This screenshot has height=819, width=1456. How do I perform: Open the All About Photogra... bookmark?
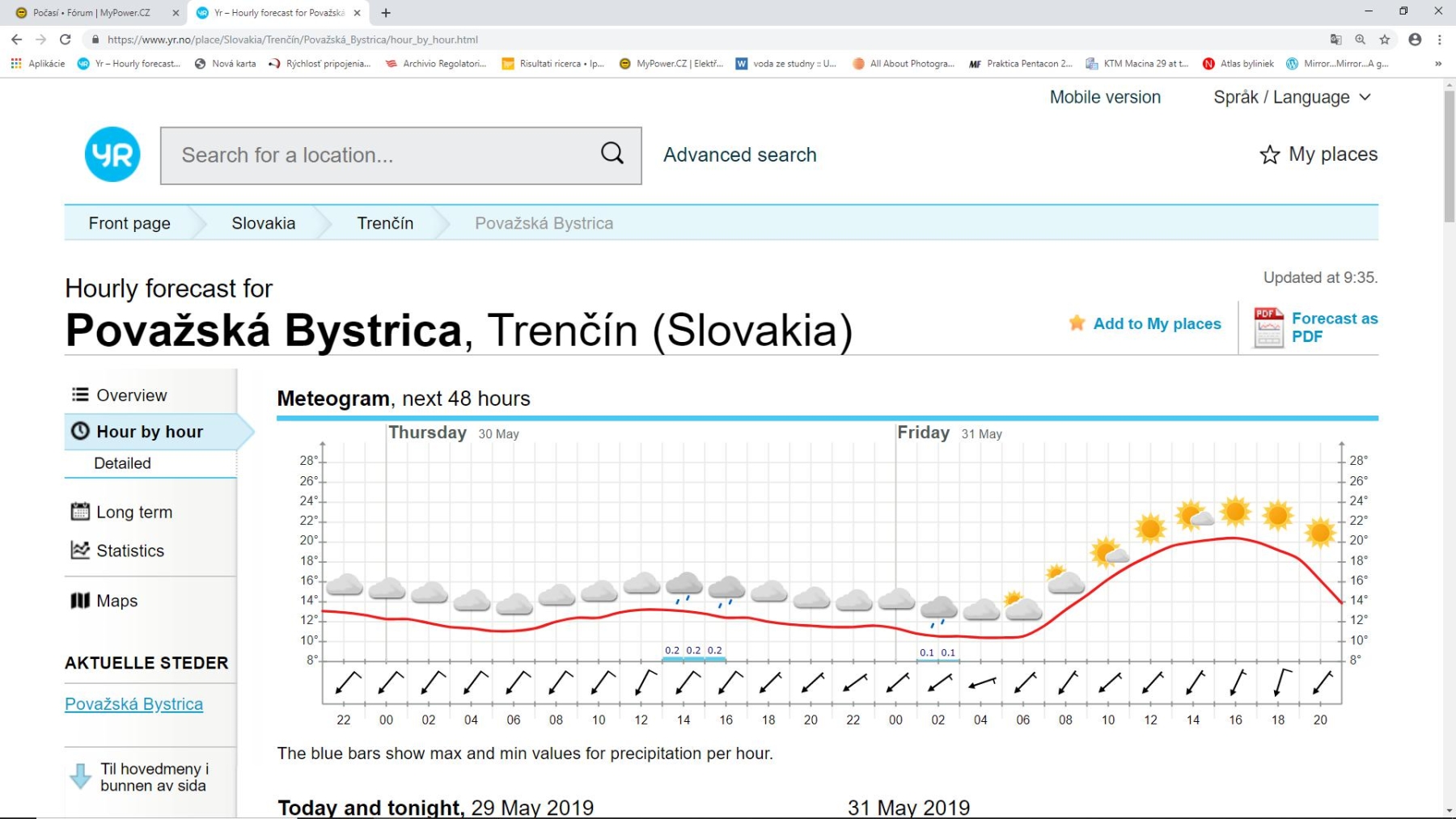tap(904, 63)
